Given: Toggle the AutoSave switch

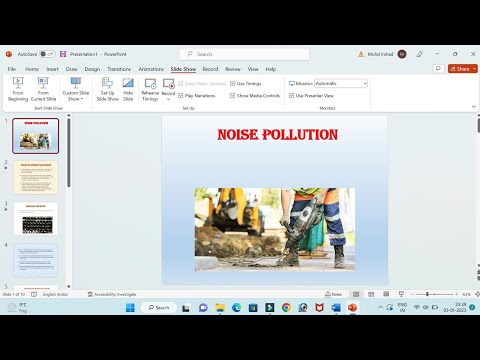Looking at the screenshot, I should pyautogui.click(x=47, y=54).
